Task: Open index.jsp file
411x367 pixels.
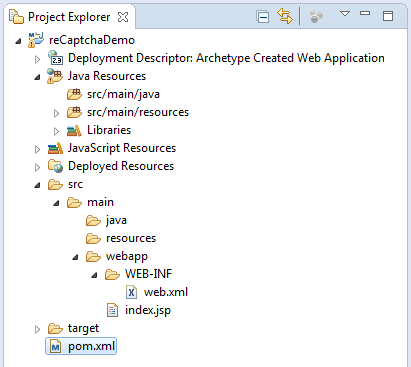Action: point(148,310)
